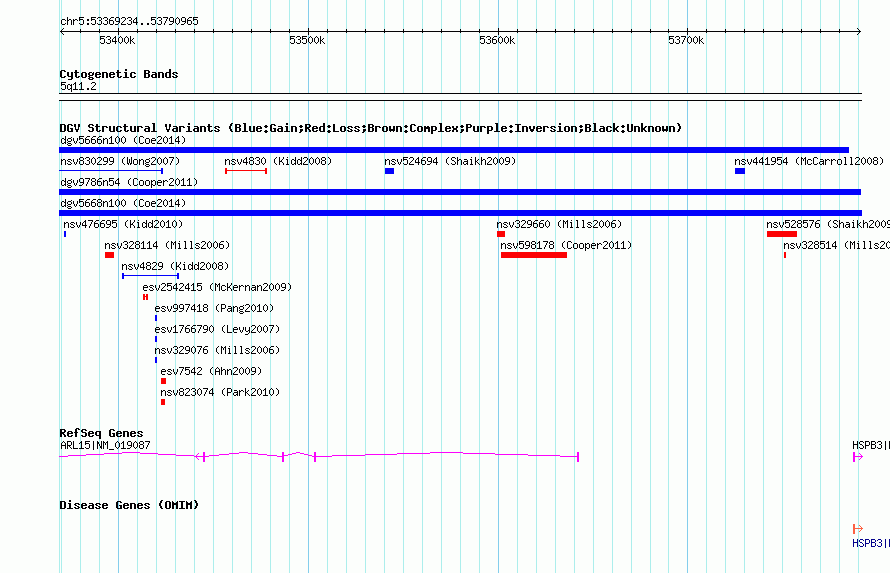Screen dimensions: 890x573
Task: Open the nsv524694 (Shaikh2009) variant label
Action: coord(450,161)
